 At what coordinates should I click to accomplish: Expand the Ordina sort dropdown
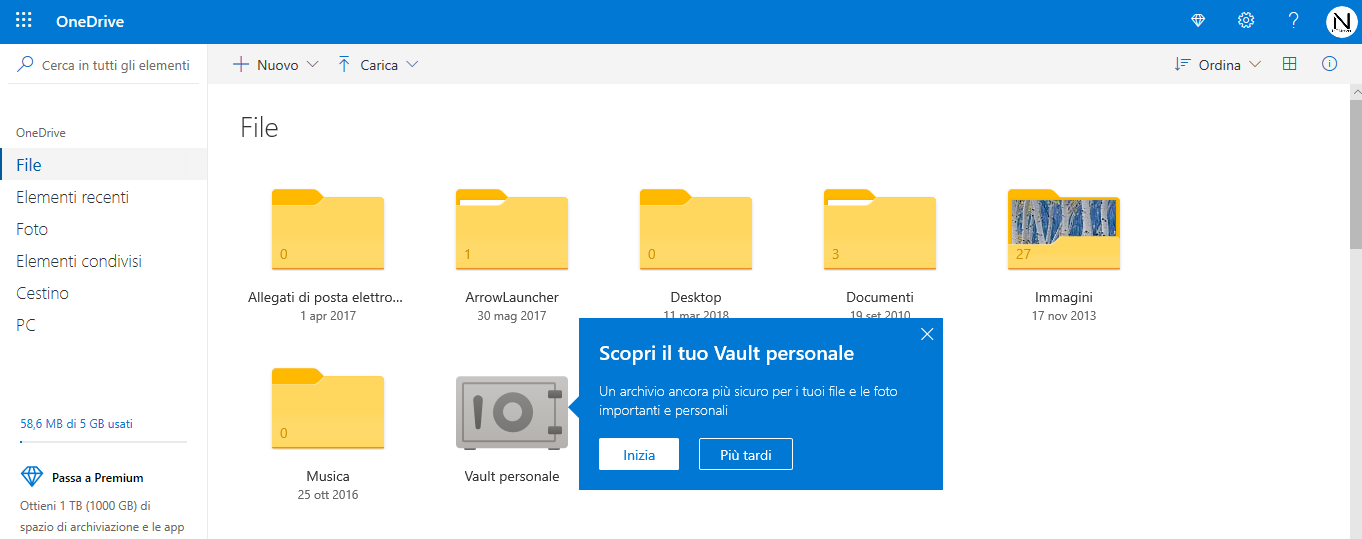pyautogui.click(x=1255, y=65)
